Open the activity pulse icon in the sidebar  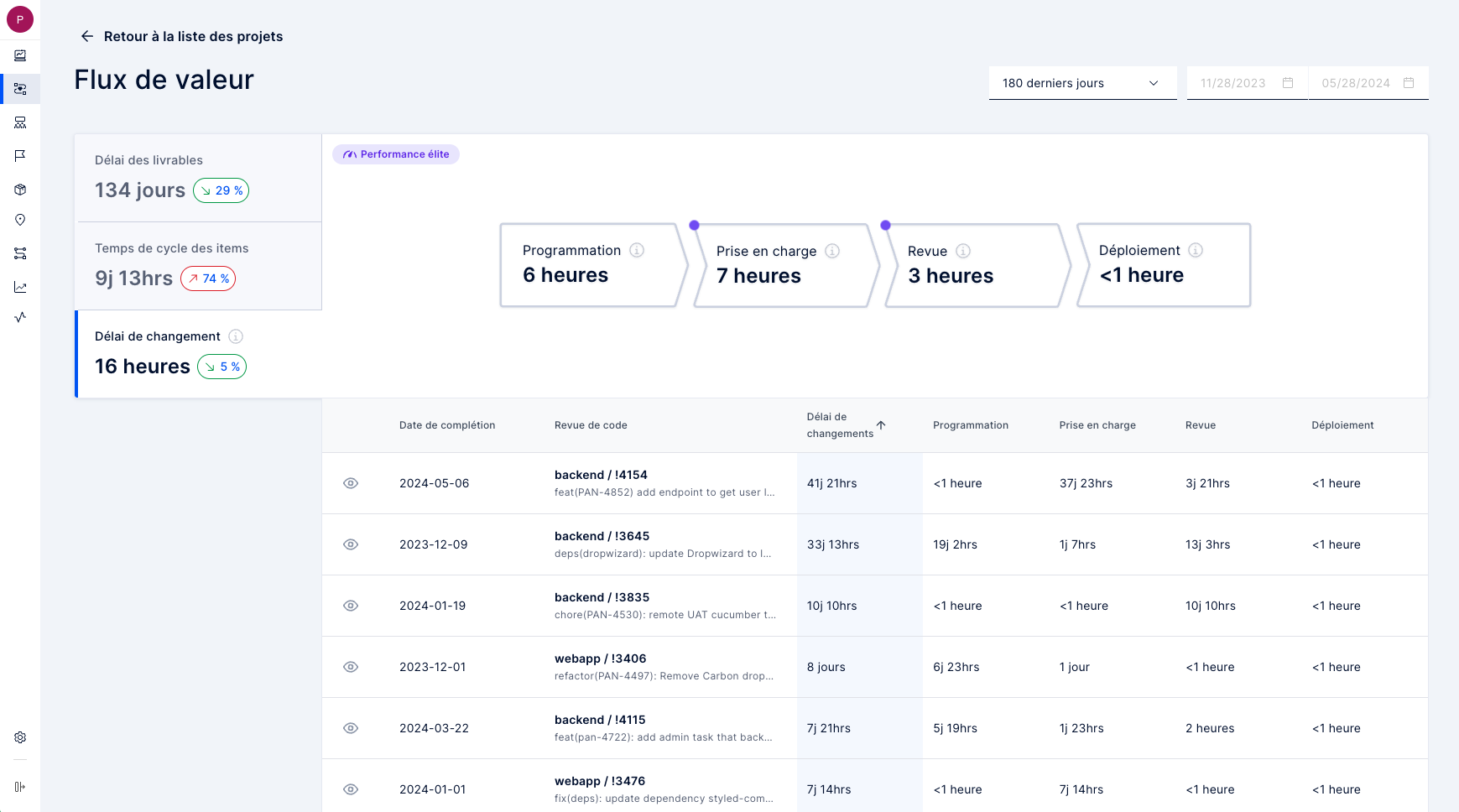pyautogui.click(x=20, y=317)
